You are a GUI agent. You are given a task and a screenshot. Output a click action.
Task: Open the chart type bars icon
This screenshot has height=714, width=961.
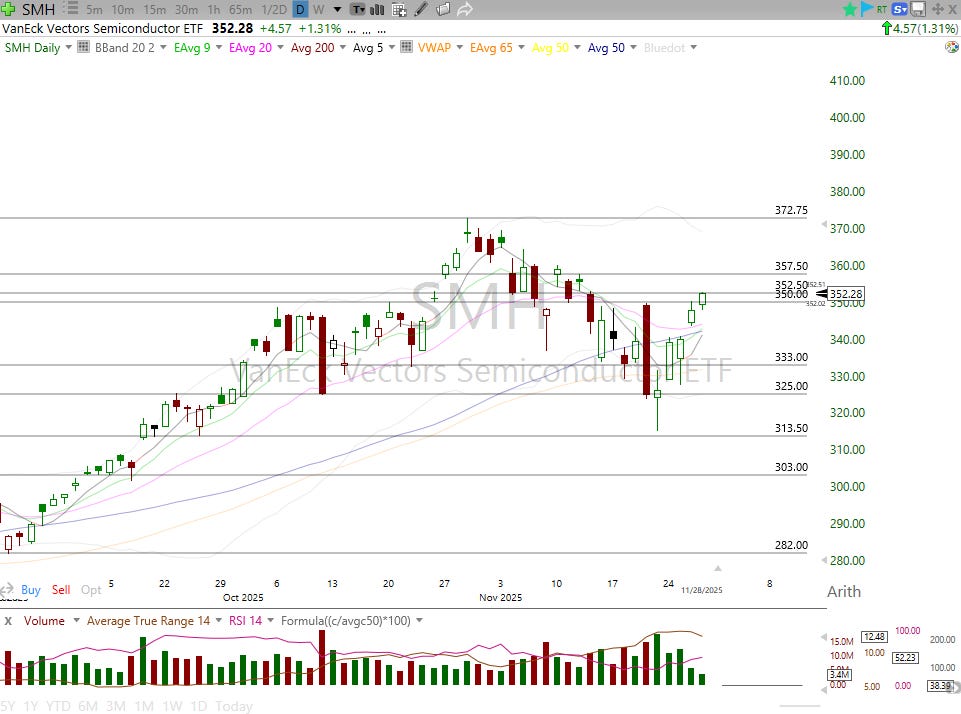point(377,10)
